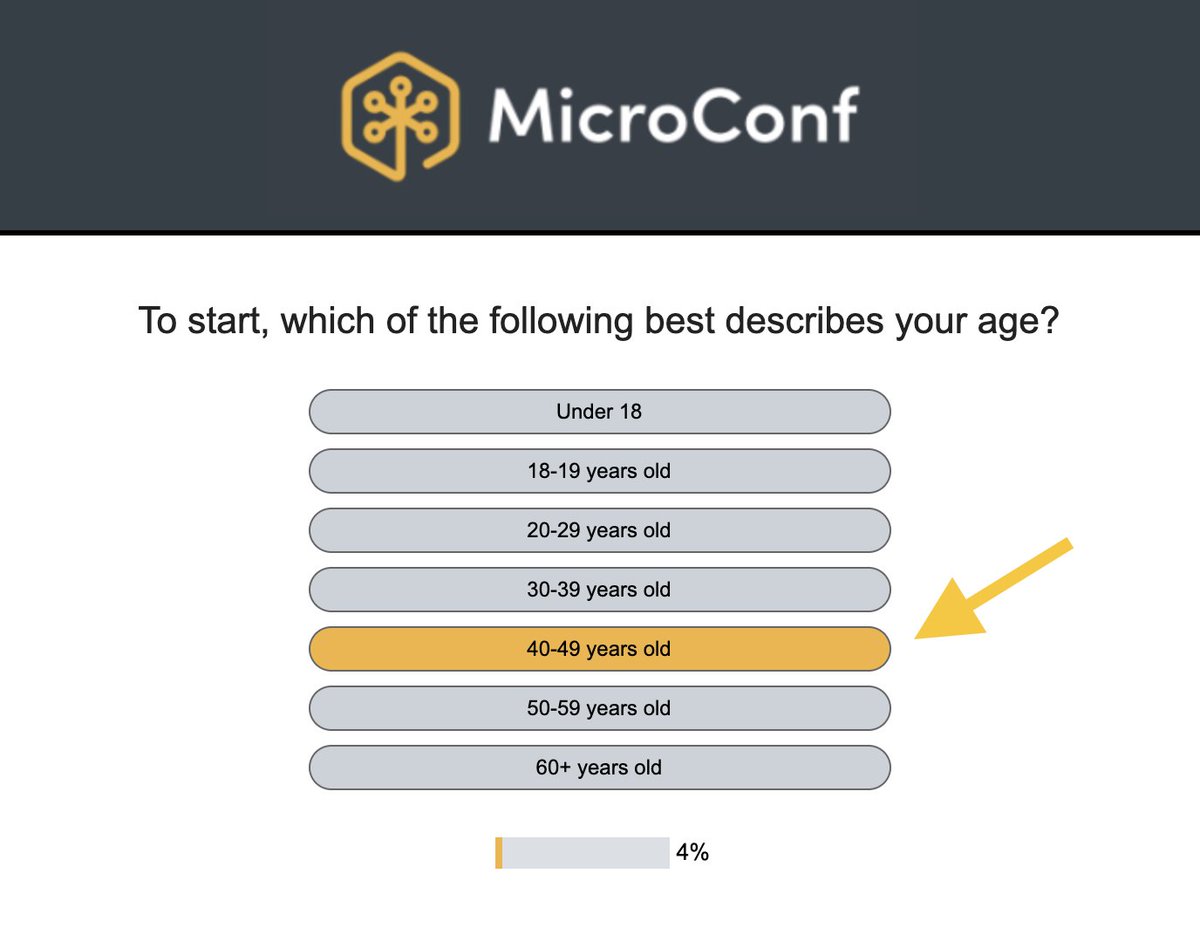Select the 60+ years old option
This screenshot has width=1200, height=928.
599,768
